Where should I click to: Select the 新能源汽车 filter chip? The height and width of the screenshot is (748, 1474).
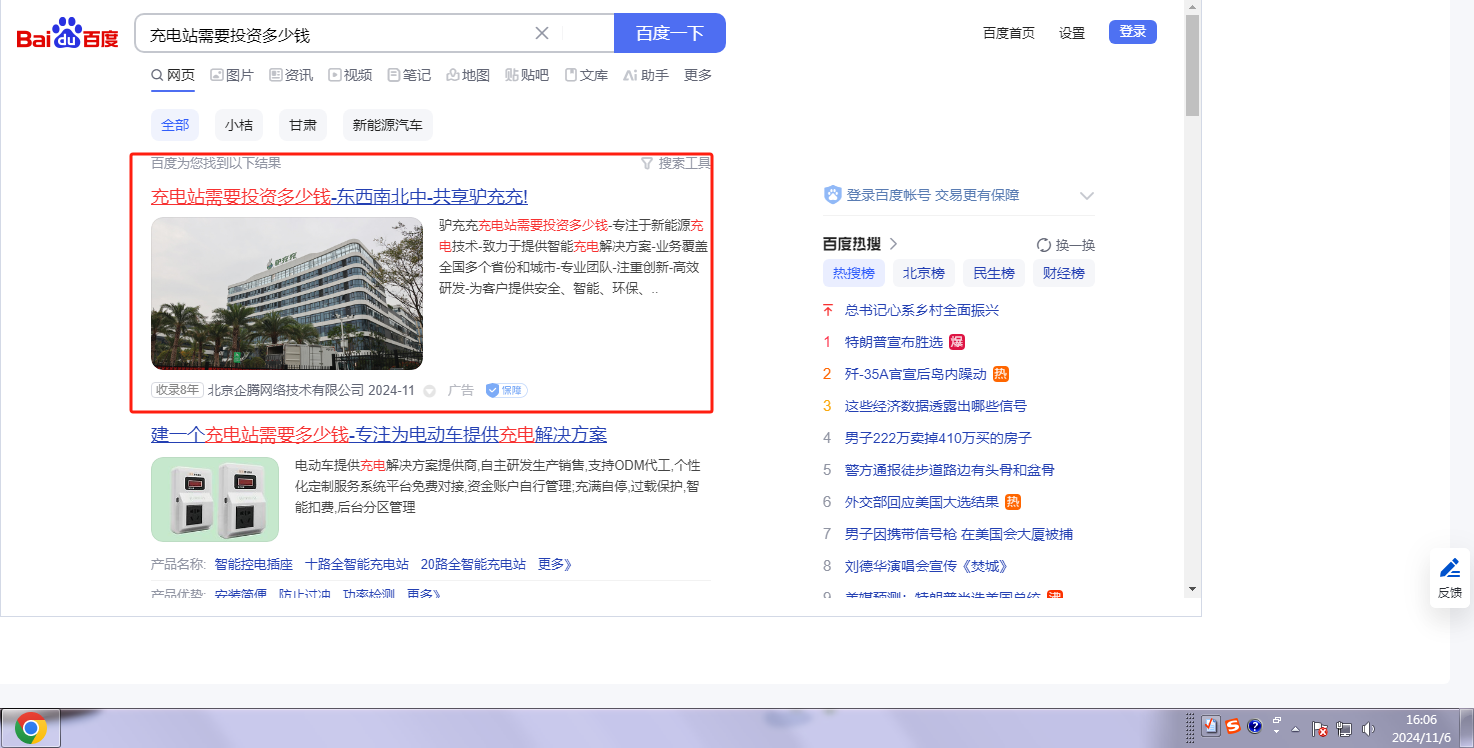387,125
